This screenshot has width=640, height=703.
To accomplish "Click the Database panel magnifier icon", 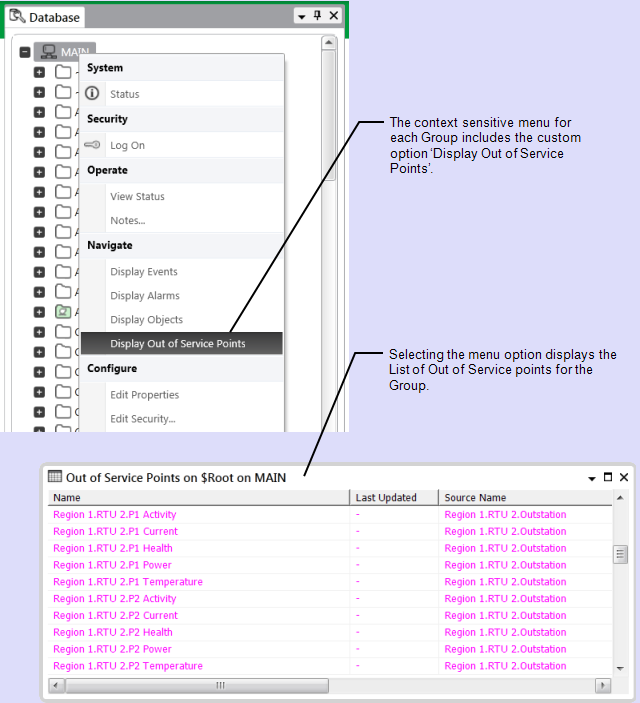I will coord(17,17).
